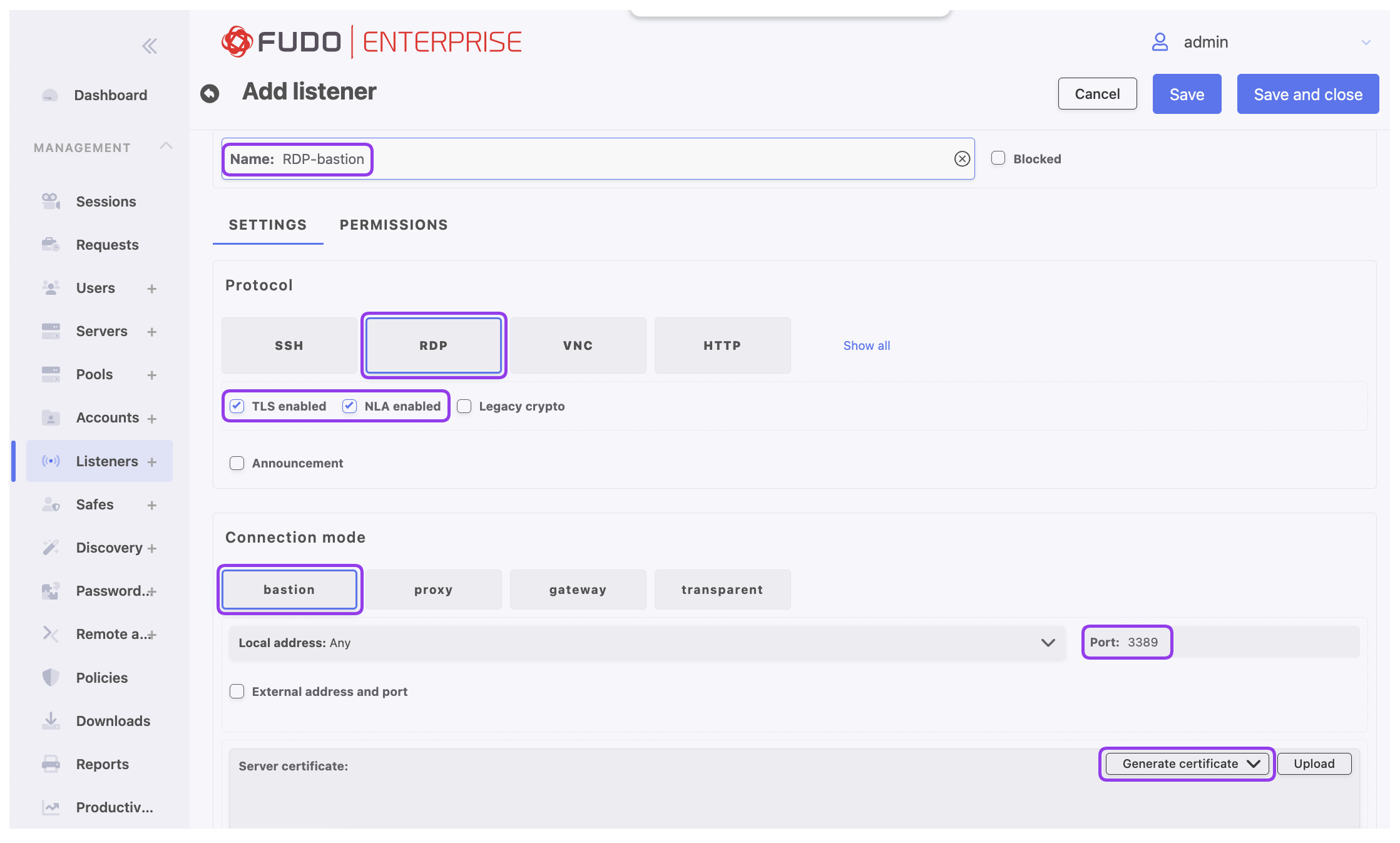Switch to the Permissions tab
This screenshot has width=1400, height=843.
394,225
